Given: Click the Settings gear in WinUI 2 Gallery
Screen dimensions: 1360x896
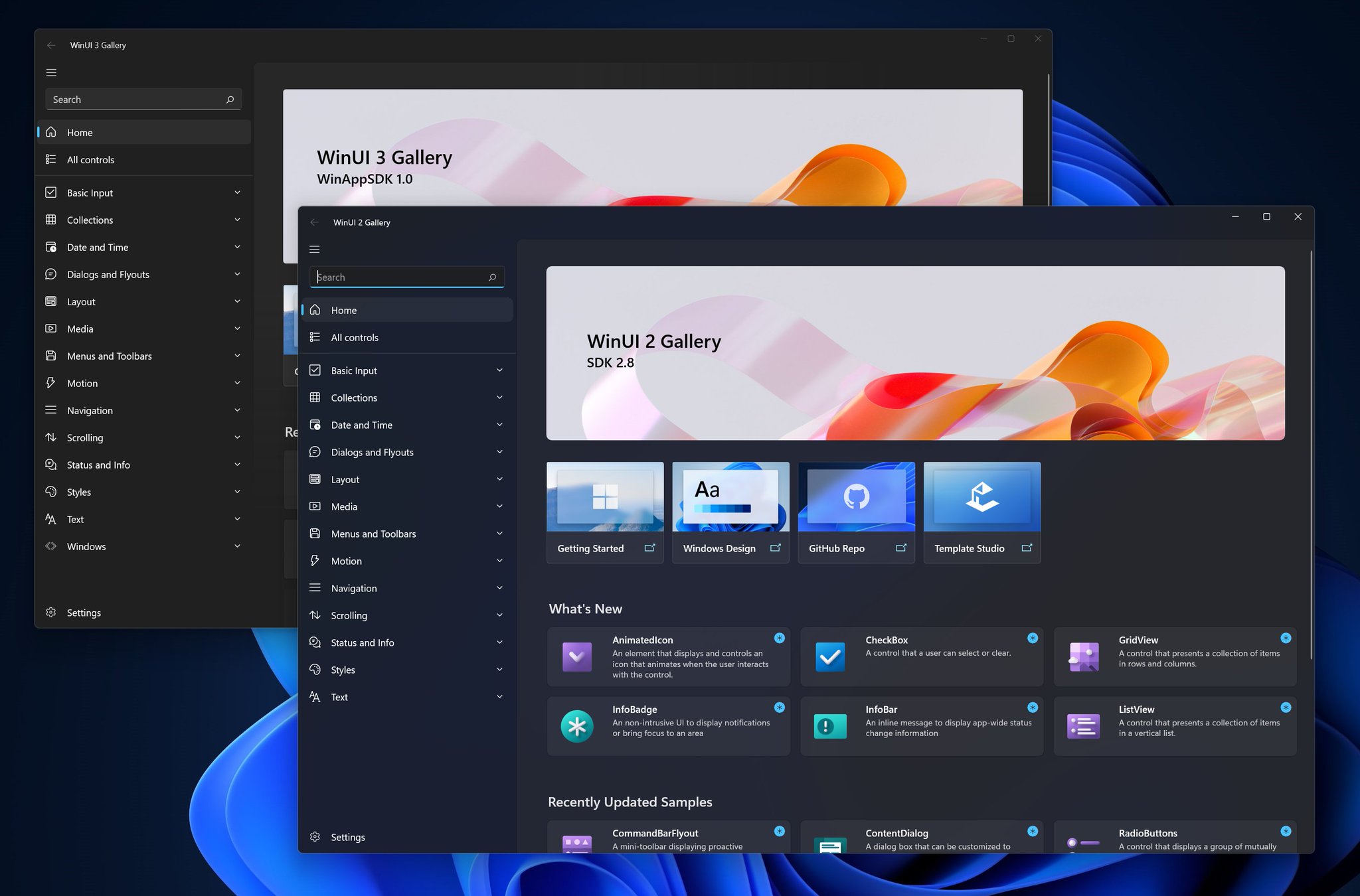Looking at the screenshot, I should click(315, 837).
